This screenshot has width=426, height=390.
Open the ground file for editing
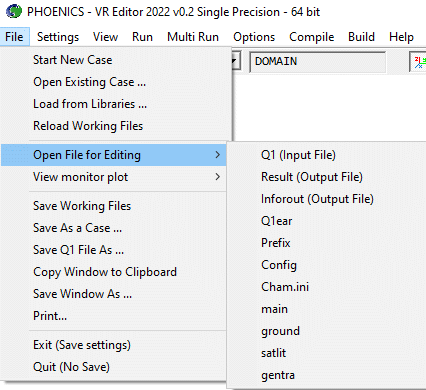tap(280, 331)
